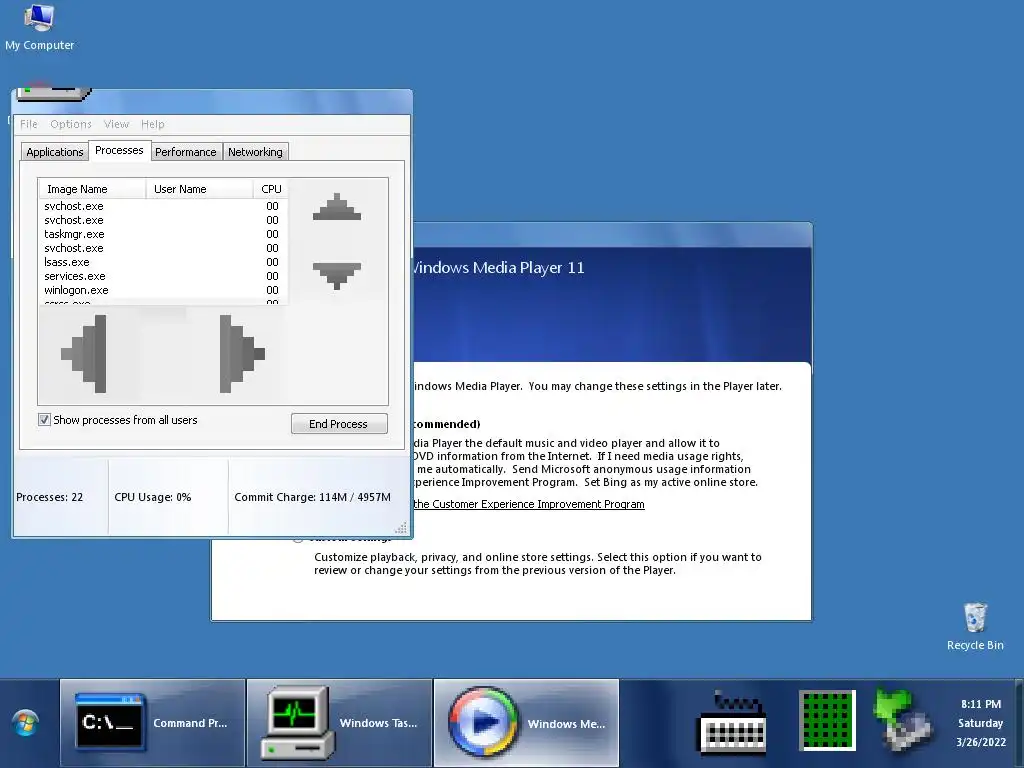Click the down arrow in Task Manager
The width and height of the screenshot is (1024, 768).
tap(337, 276)
